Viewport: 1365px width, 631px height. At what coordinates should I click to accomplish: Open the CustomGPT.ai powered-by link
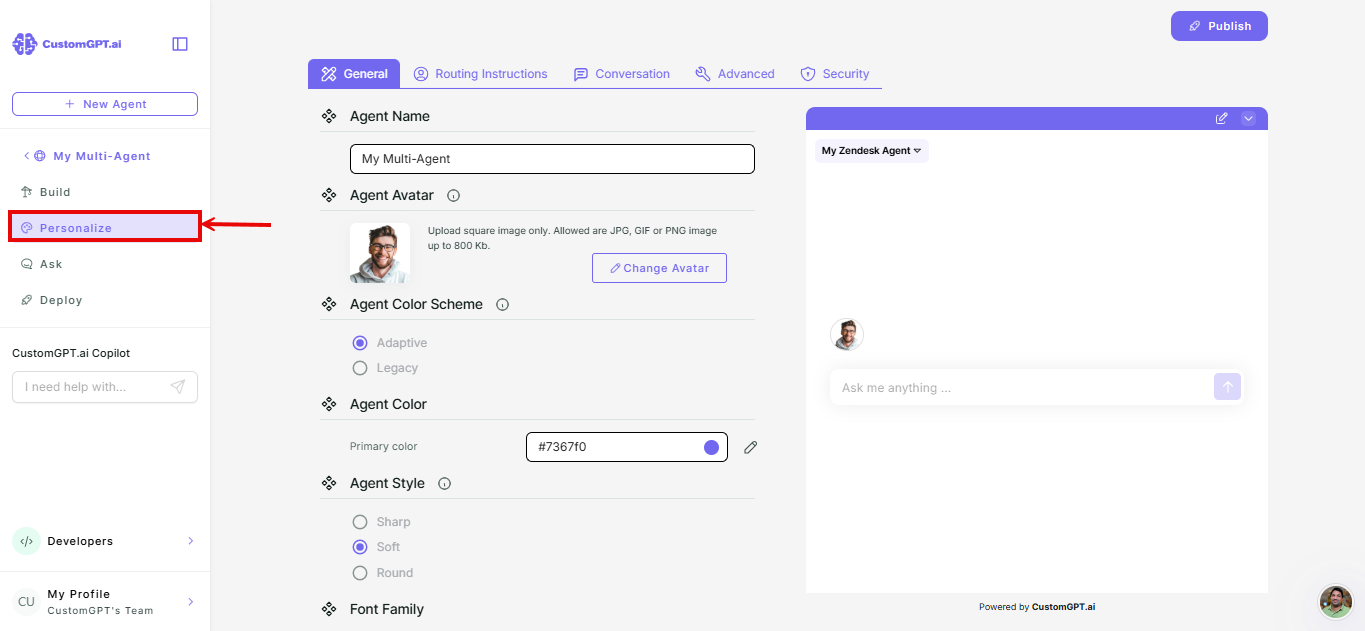[x=1063, y=607]
